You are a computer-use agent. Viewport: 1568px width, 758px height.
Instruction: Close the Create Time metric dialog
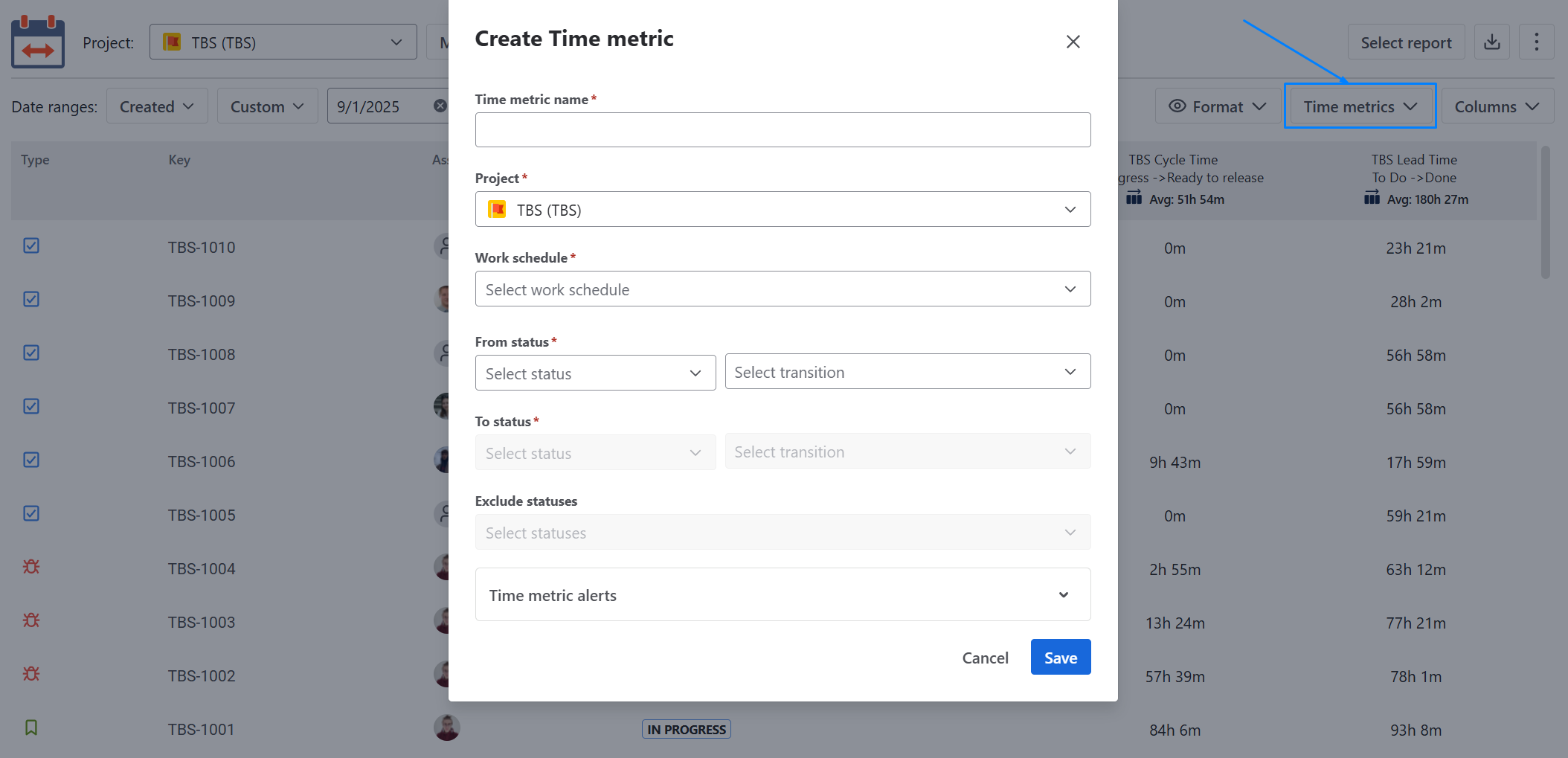[1073, 42]
